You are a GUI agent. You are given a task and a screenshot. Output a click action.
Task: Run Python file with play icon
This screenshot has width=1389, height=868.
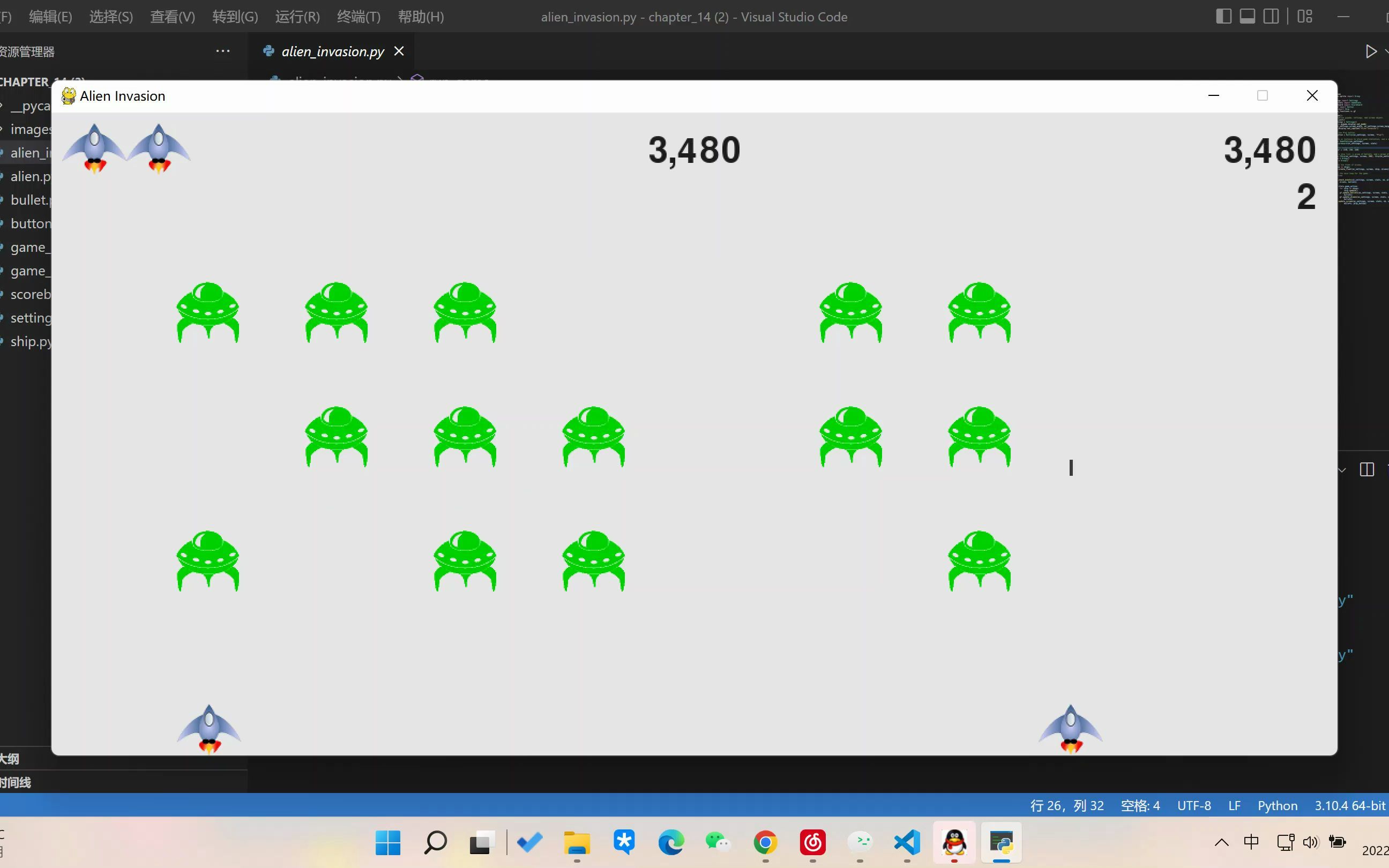1371,51
